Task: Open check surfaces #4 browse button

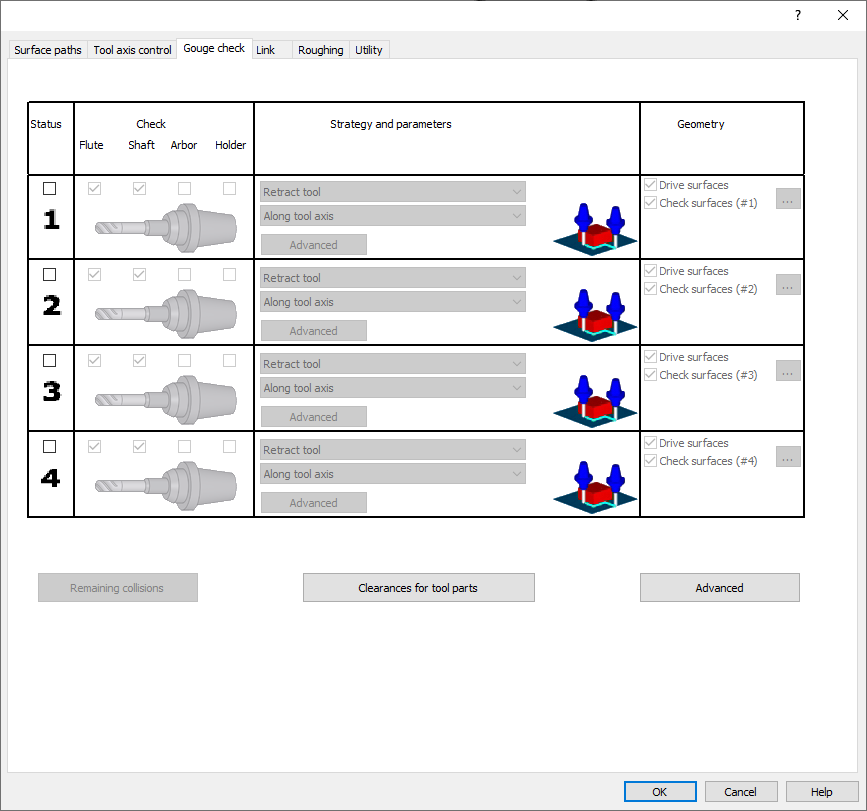Action: tap(788, 457)
